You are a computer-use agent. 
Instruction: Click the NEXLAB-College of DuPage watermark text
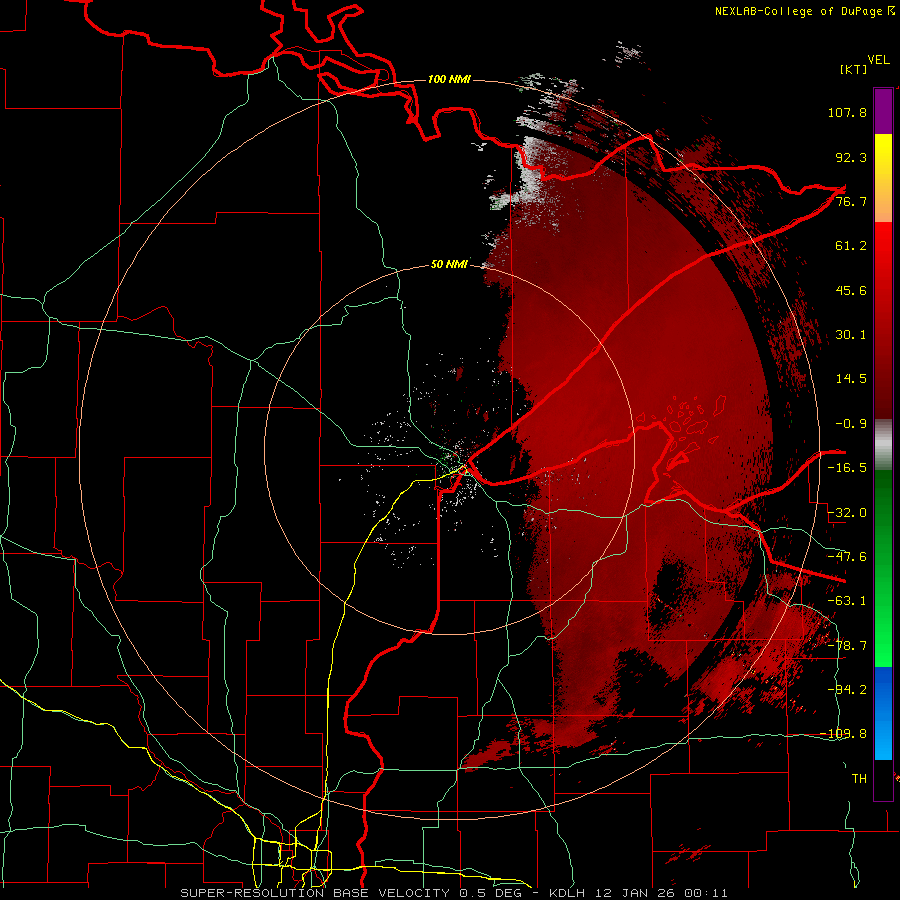click(x=804, y=11)
